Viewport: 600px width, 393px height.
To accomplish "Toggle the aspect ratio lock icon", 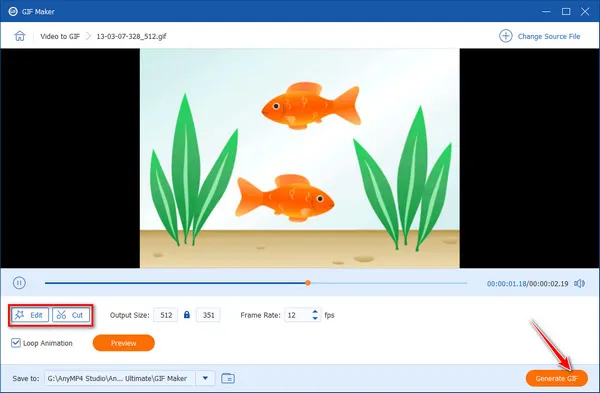I will pos(187,315).
